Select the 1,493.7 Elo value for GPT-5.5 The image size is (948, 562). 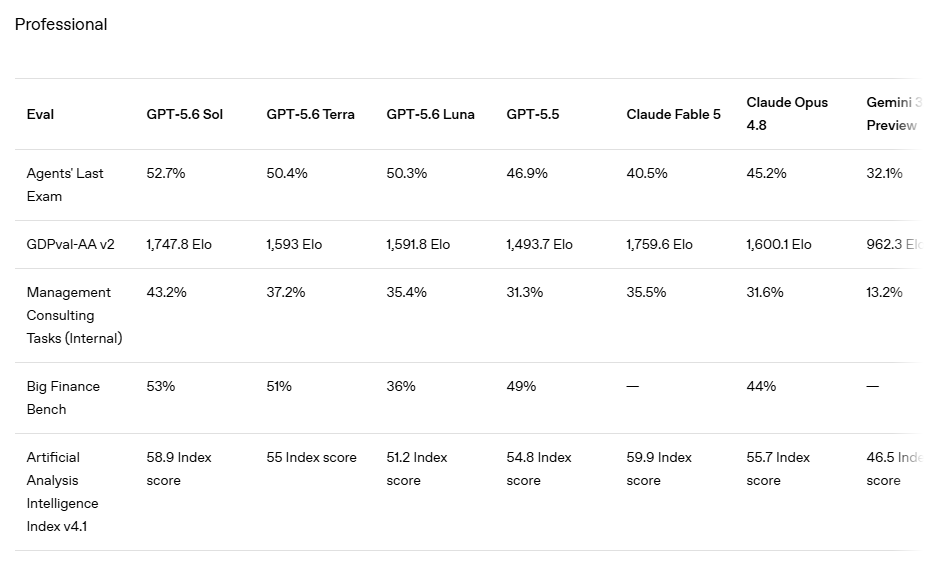539,244
